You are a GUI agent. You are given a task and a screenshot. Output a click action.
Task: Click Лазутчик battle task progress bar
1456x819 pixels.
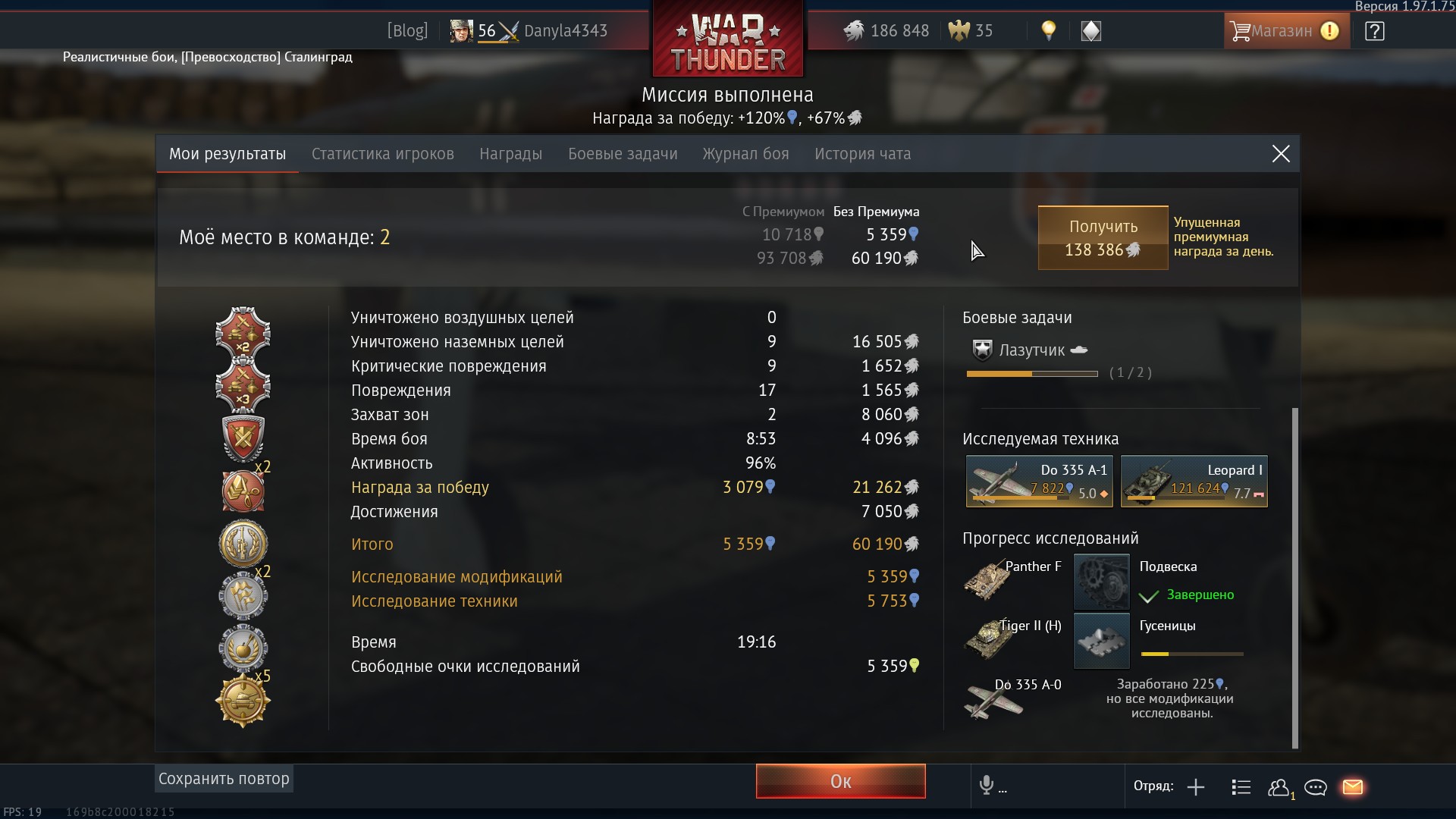tap(1032, 374)
